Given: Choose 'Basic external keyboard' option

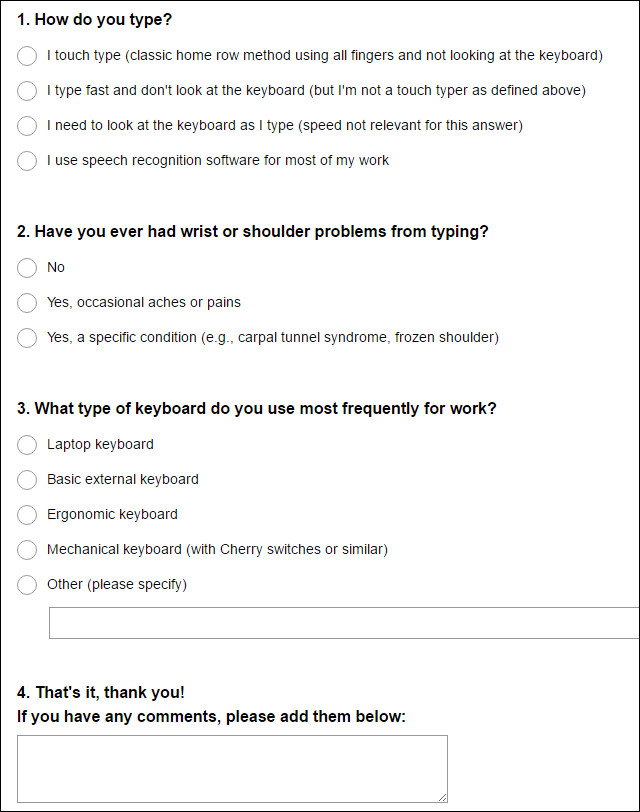Looking at the screenshot, I should (27, 480).
